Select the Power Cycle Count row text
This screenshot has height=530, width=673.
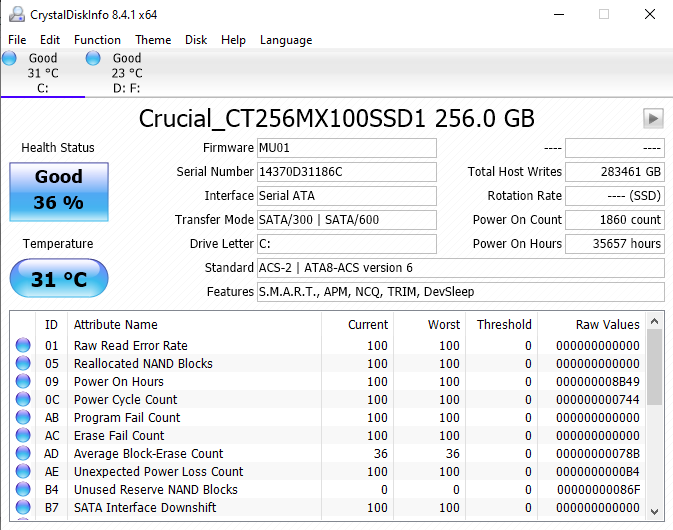[125, 400]
